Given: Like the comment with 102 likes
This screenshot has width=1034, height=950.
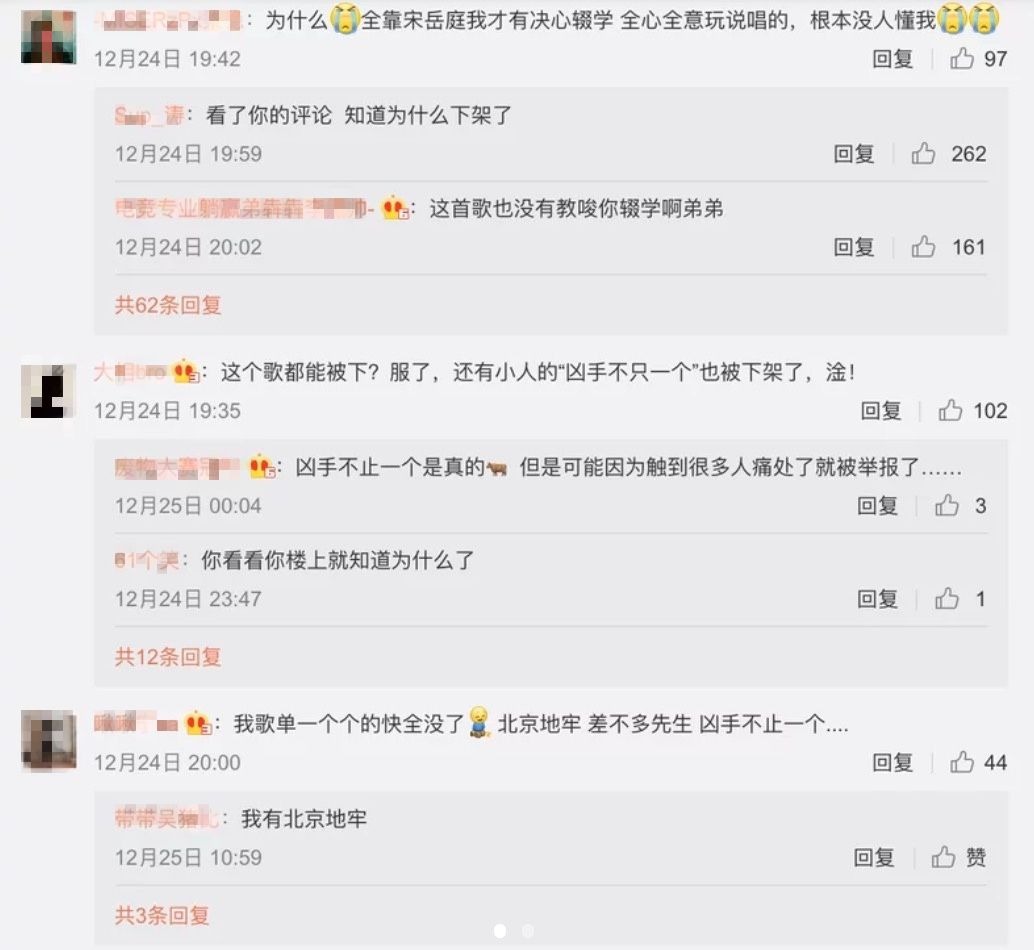Looking at the screenshot, I should coord(950,410).
